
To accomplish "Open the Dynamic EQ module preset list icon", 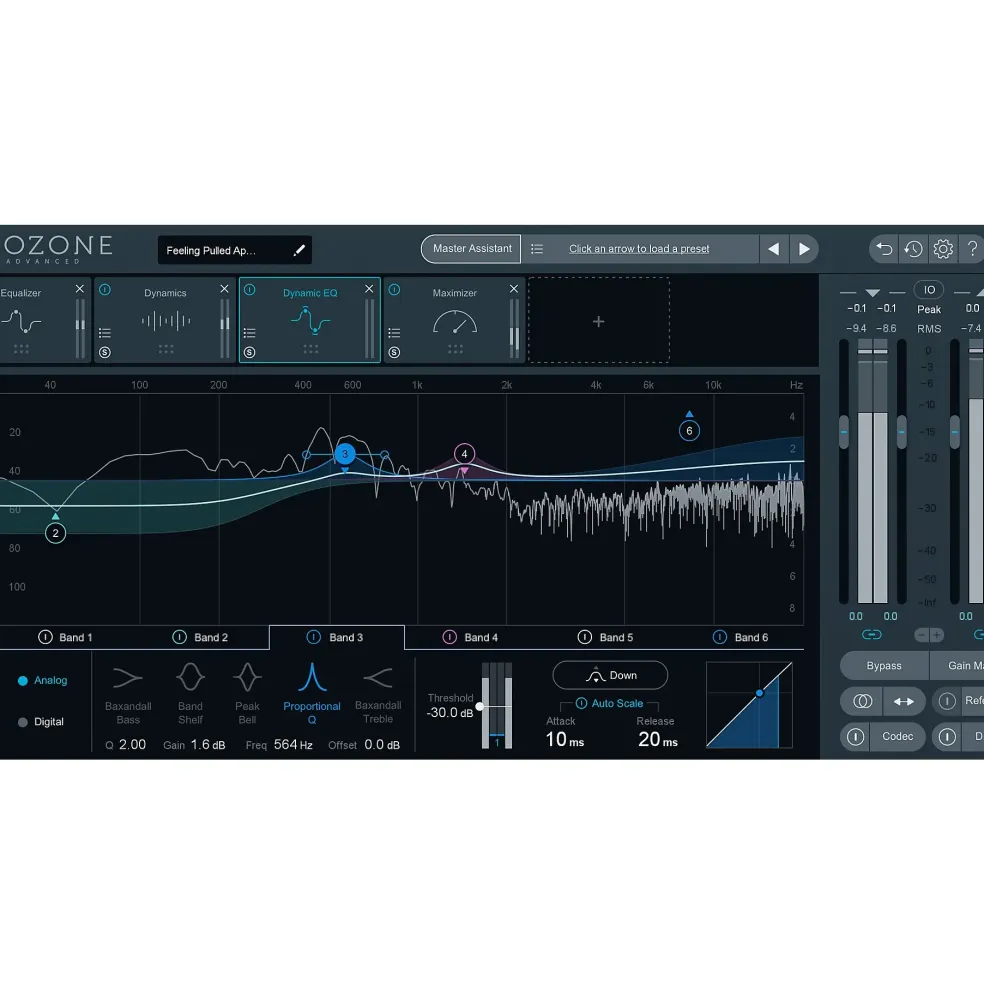I will point(249,333).
